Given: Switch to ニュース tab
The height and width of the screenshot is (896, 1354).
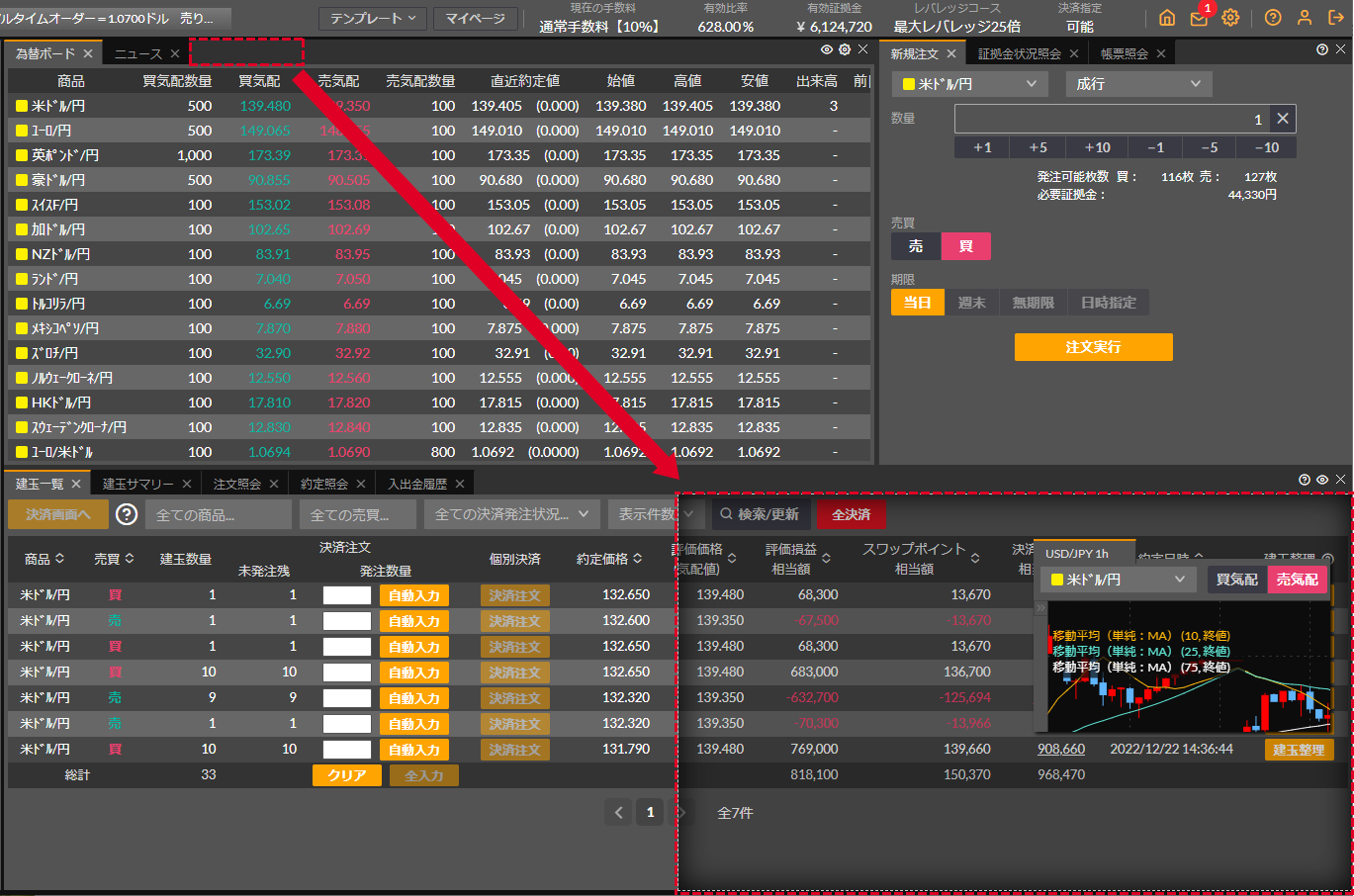Looking at the screenshot, I should pos(137,53).
